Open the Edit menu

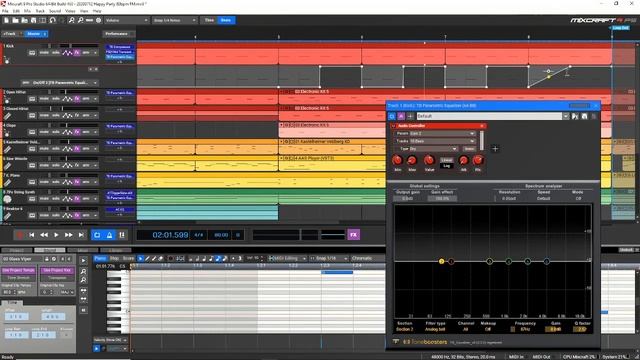coord(16,11)
